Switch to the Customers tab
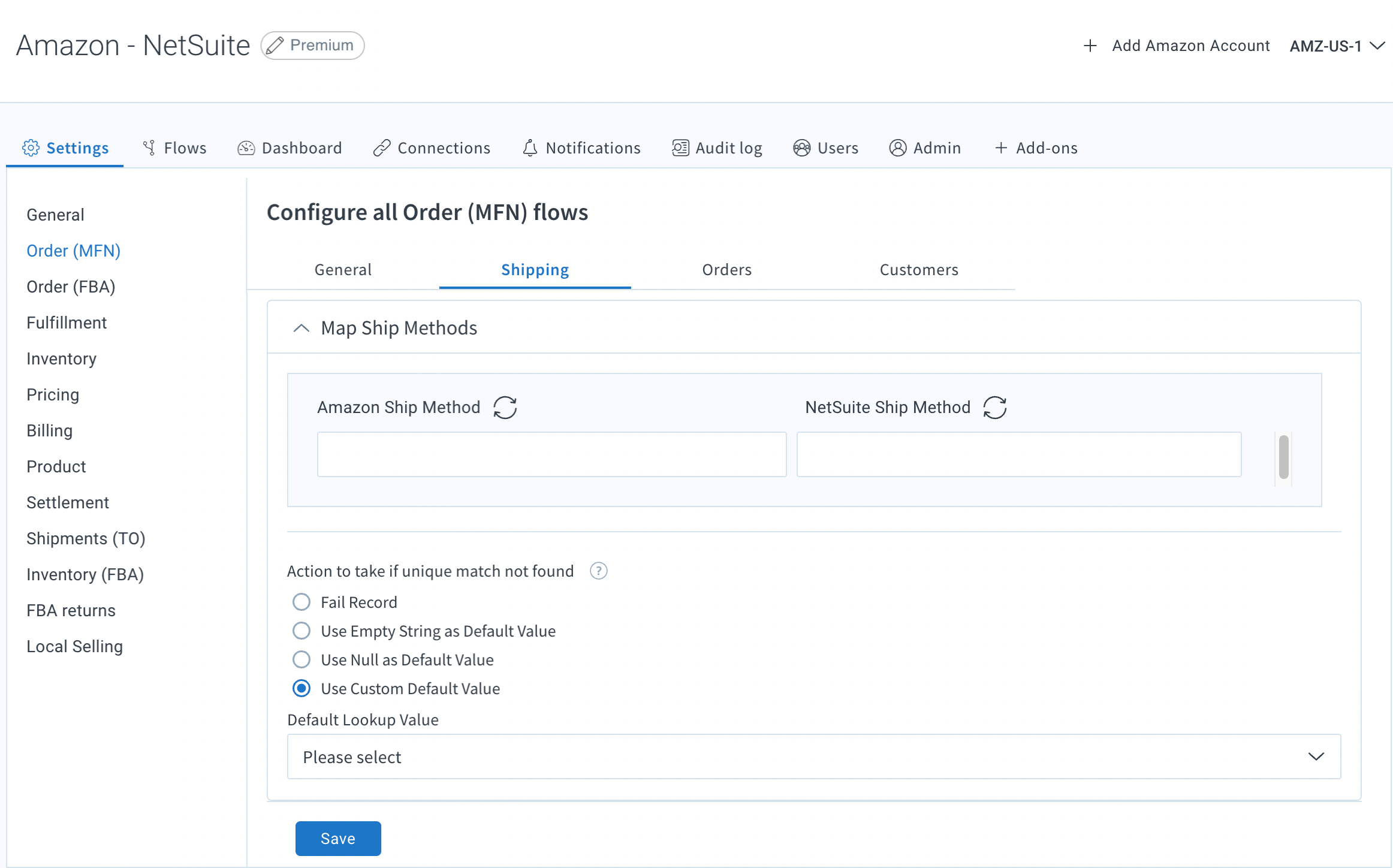This screenshot has width=1393, height=868. coord(918,268)
